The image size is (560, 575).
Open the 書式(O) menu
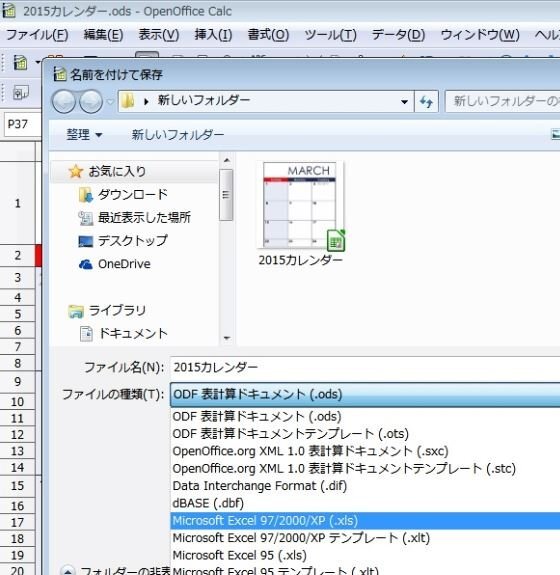click(268, 35)
